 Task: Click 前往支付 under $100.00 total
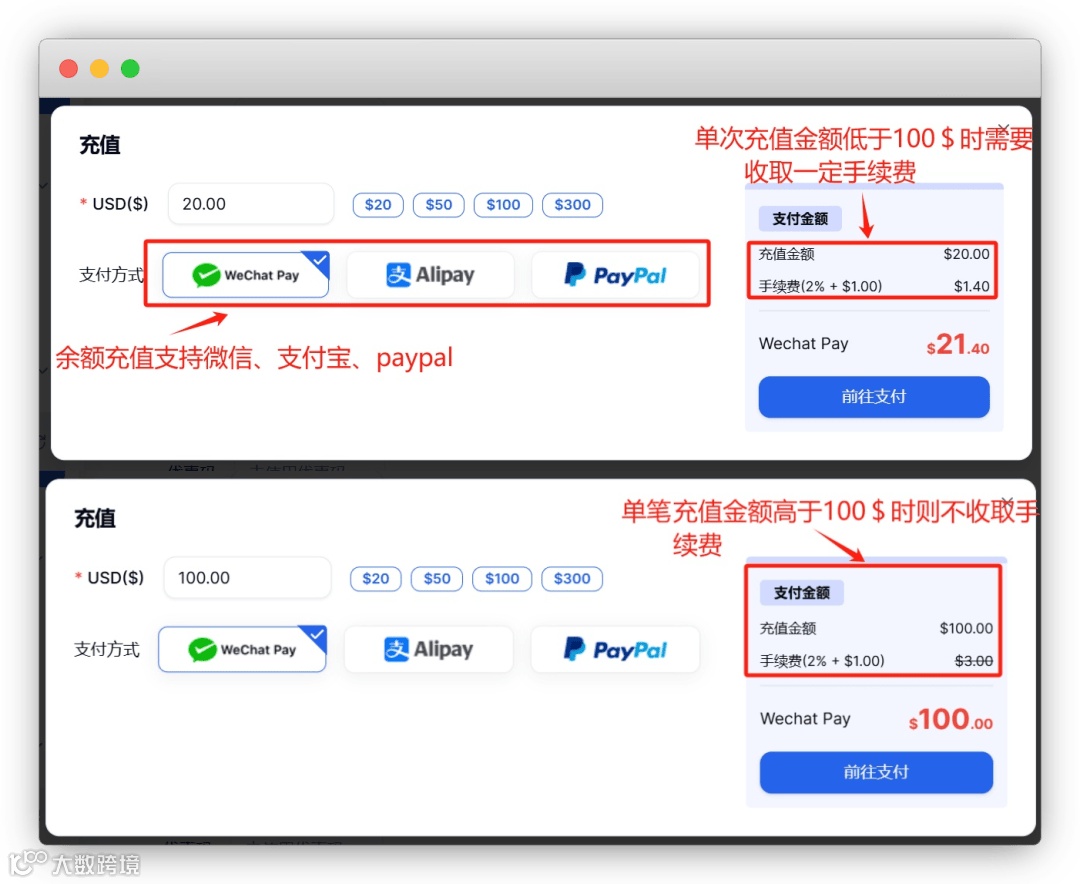(x=876, y=772)
